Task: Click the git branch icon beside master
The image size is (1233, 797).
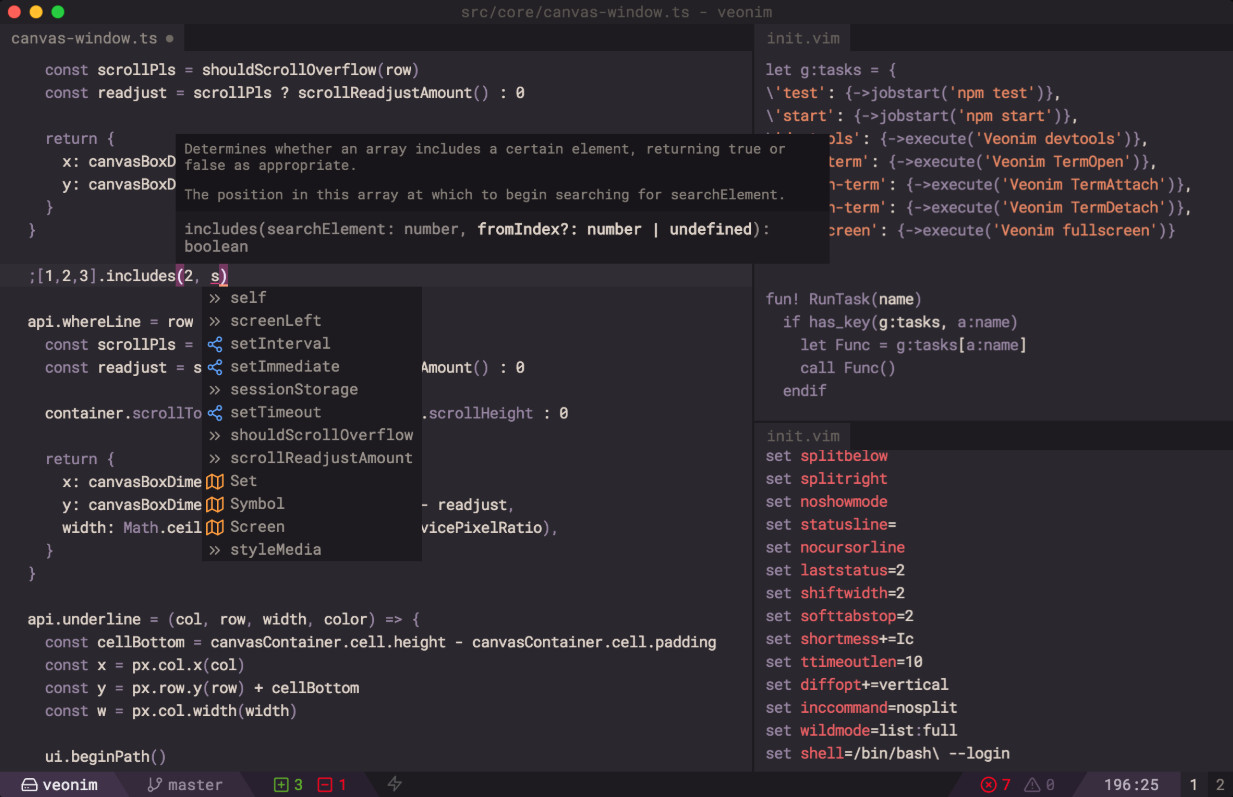Action: click(x=154, y=785)
